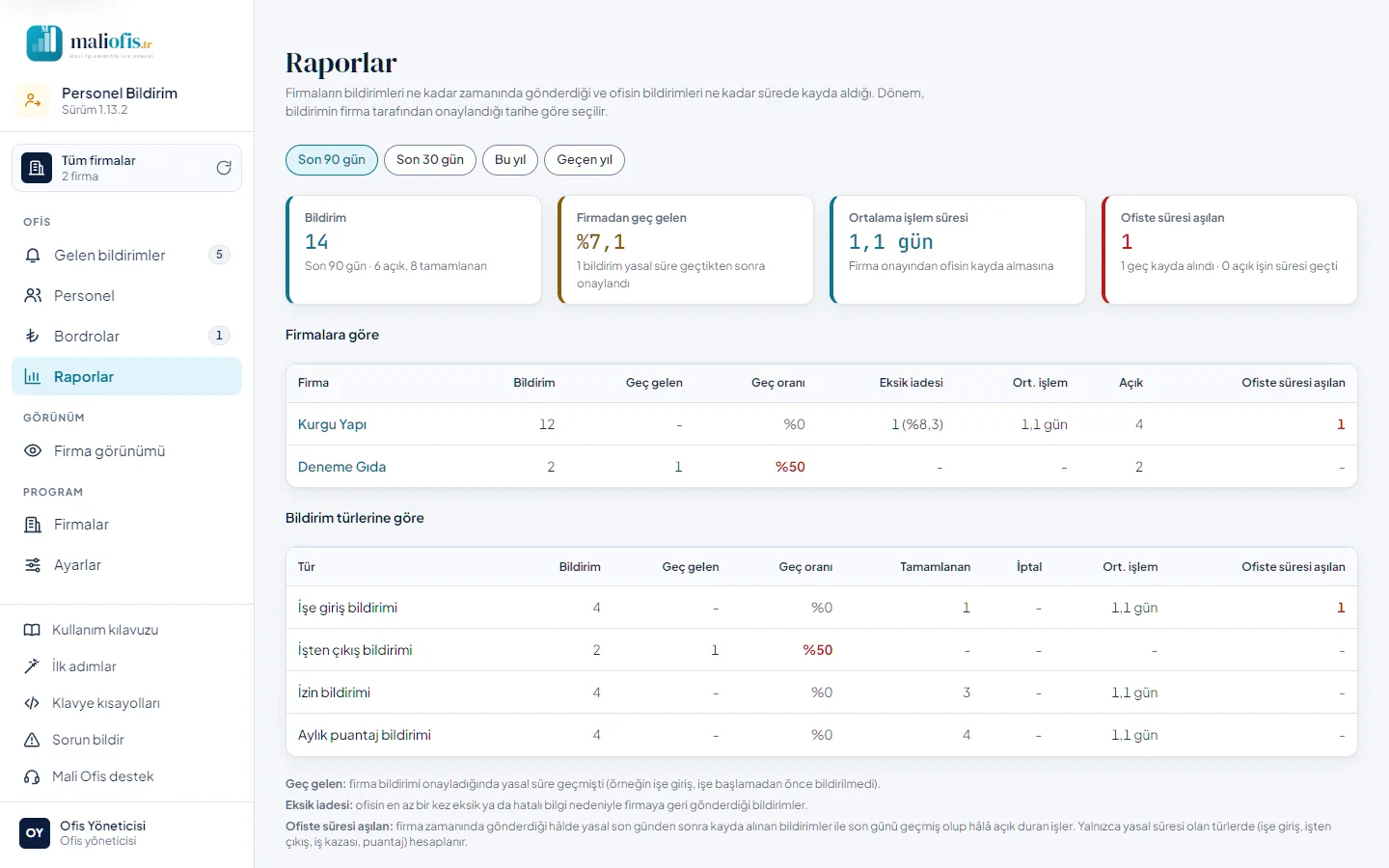Choose the Geçen yıl period filter
Viewport: 1389px width, 868px height.
tap(585, 160)
